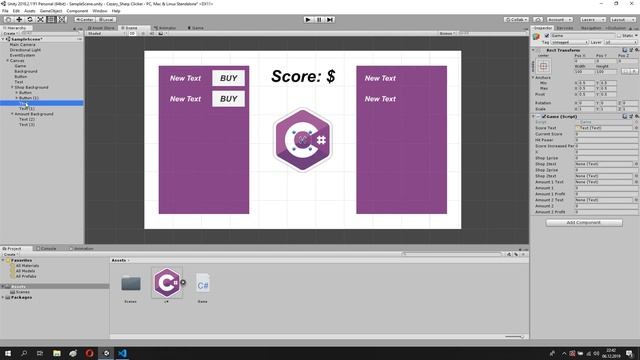The height and width of the screenshot is (360, 640).
Task: Click the Step frame button
Action: tap(330, 19)
